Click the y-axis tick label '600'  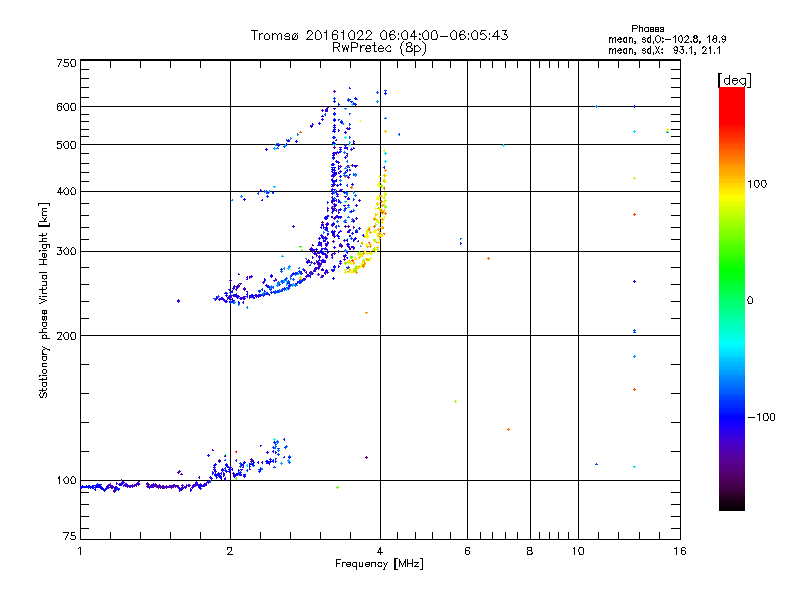pos(67,107)
